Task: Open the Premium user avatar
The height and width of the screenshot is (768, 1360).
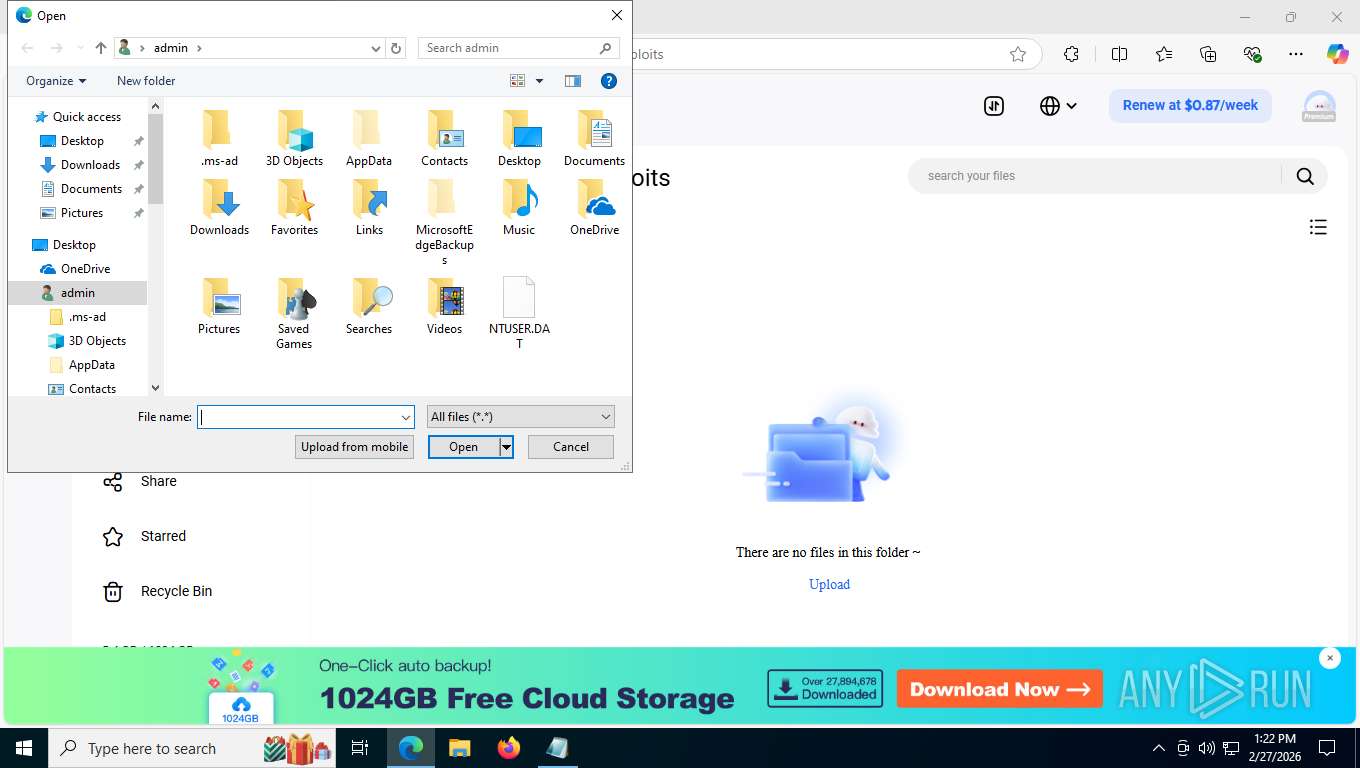Action: click(x=1319, y=106)
